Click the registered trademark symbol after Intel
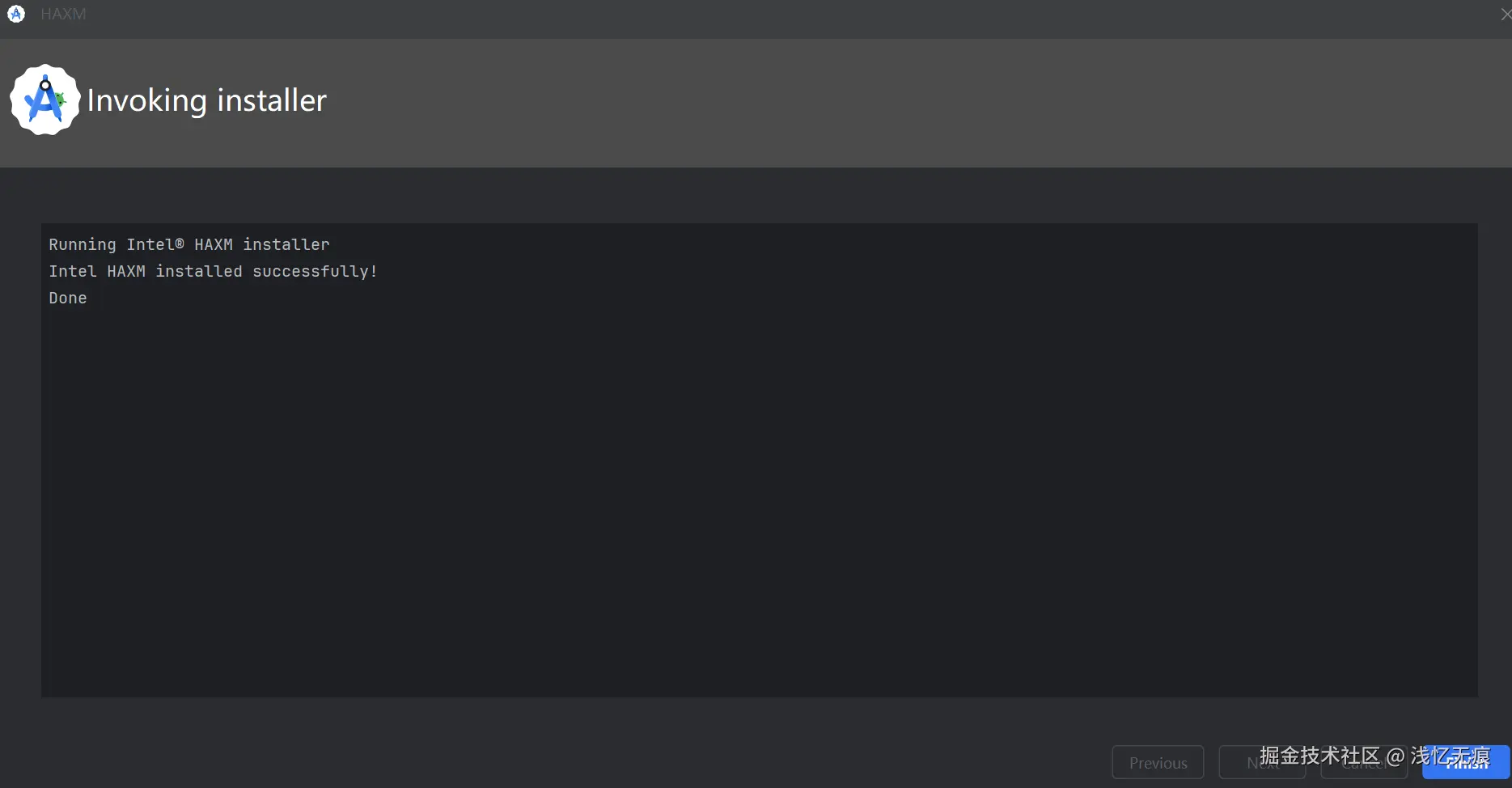Viewport: 1512px width, 788px height. (x=180, y=244)
